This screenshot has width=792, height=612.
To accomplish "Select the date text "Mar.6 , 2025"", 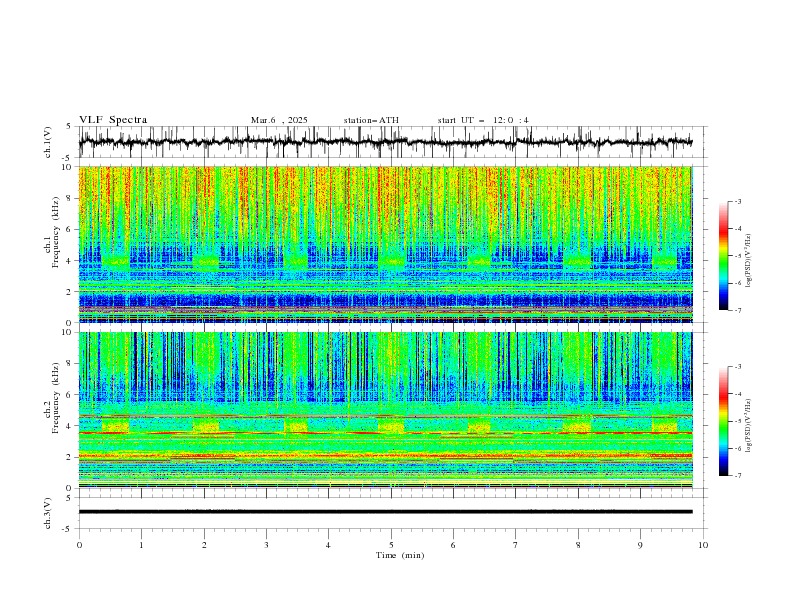I will click(x=279, y=120).
